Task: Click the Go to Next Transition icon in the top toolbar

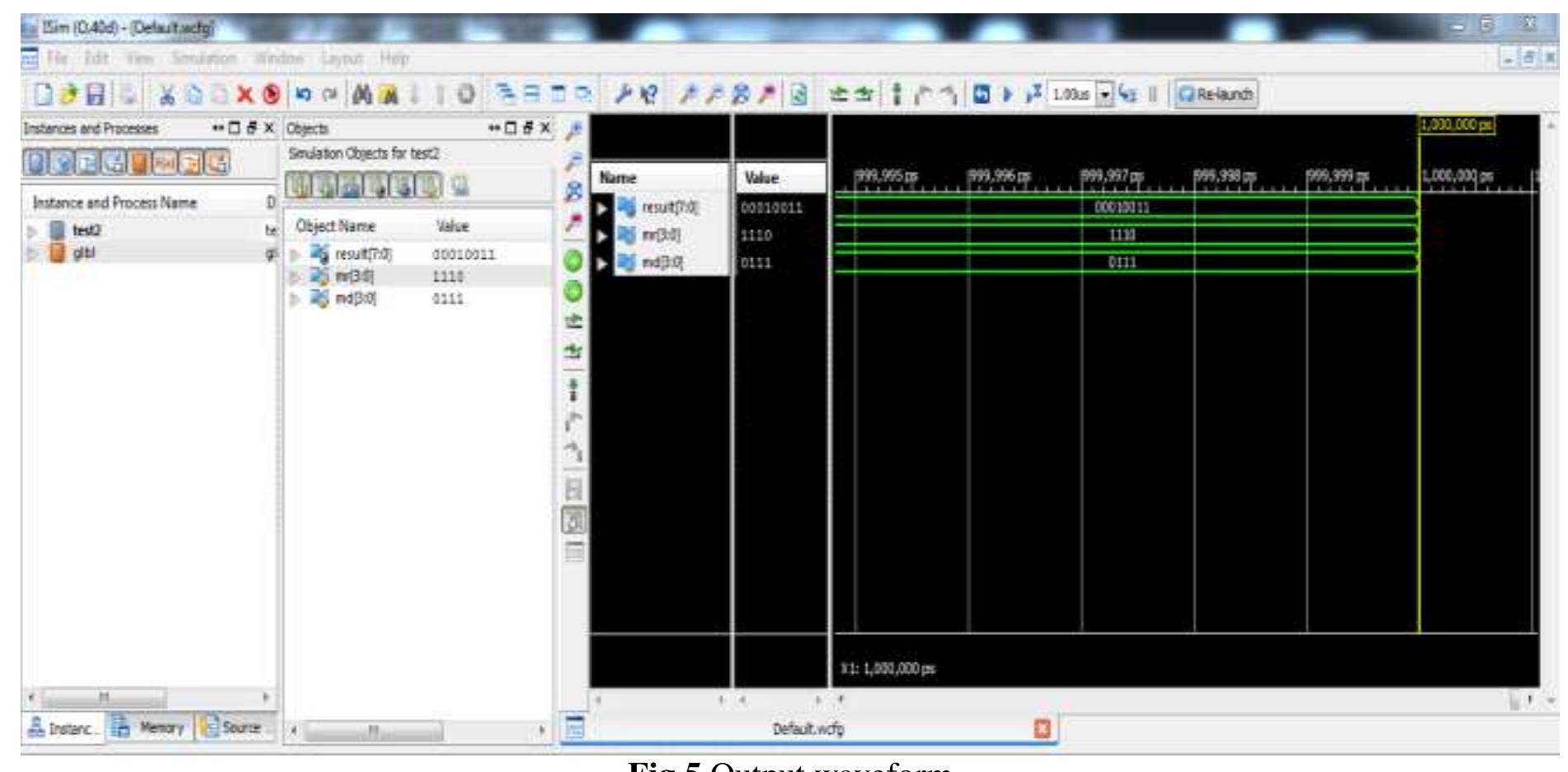Action: tap(865, 94)
